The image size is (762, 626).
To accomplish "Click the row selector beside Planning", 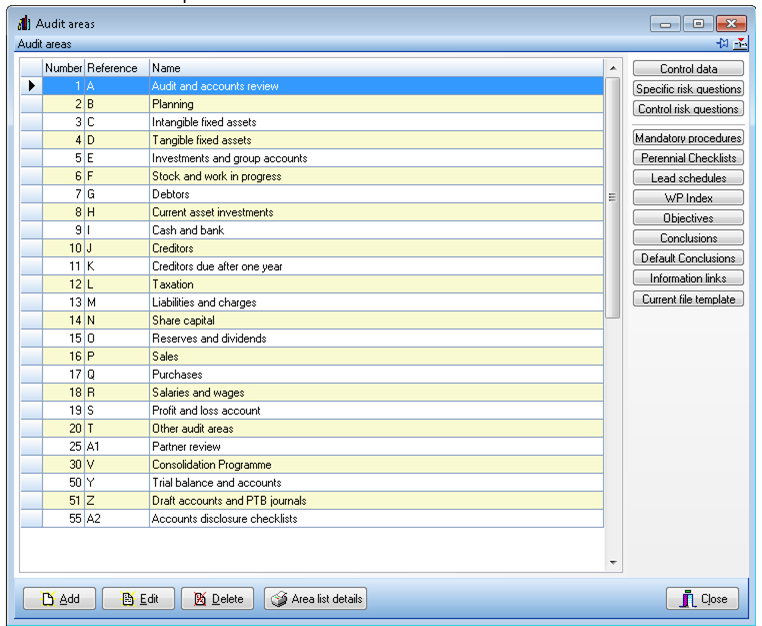I will point(32,104).
